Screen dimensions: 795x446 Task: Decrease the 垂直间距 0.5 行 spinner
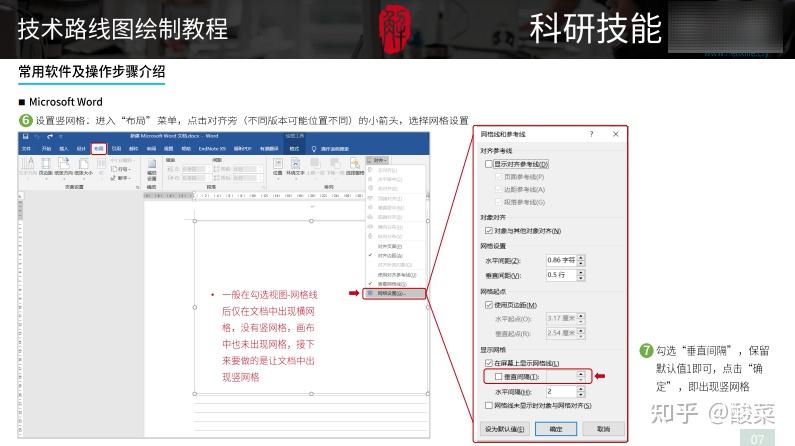click(581, 278)
